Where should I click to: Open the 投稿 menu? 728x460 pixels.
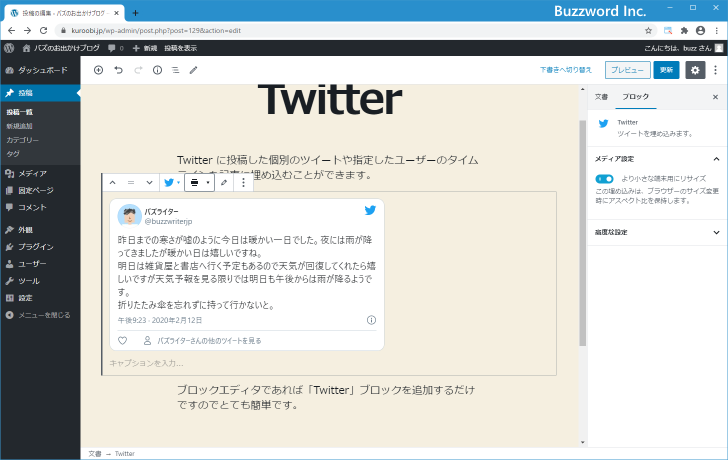[x=40, y=93]
